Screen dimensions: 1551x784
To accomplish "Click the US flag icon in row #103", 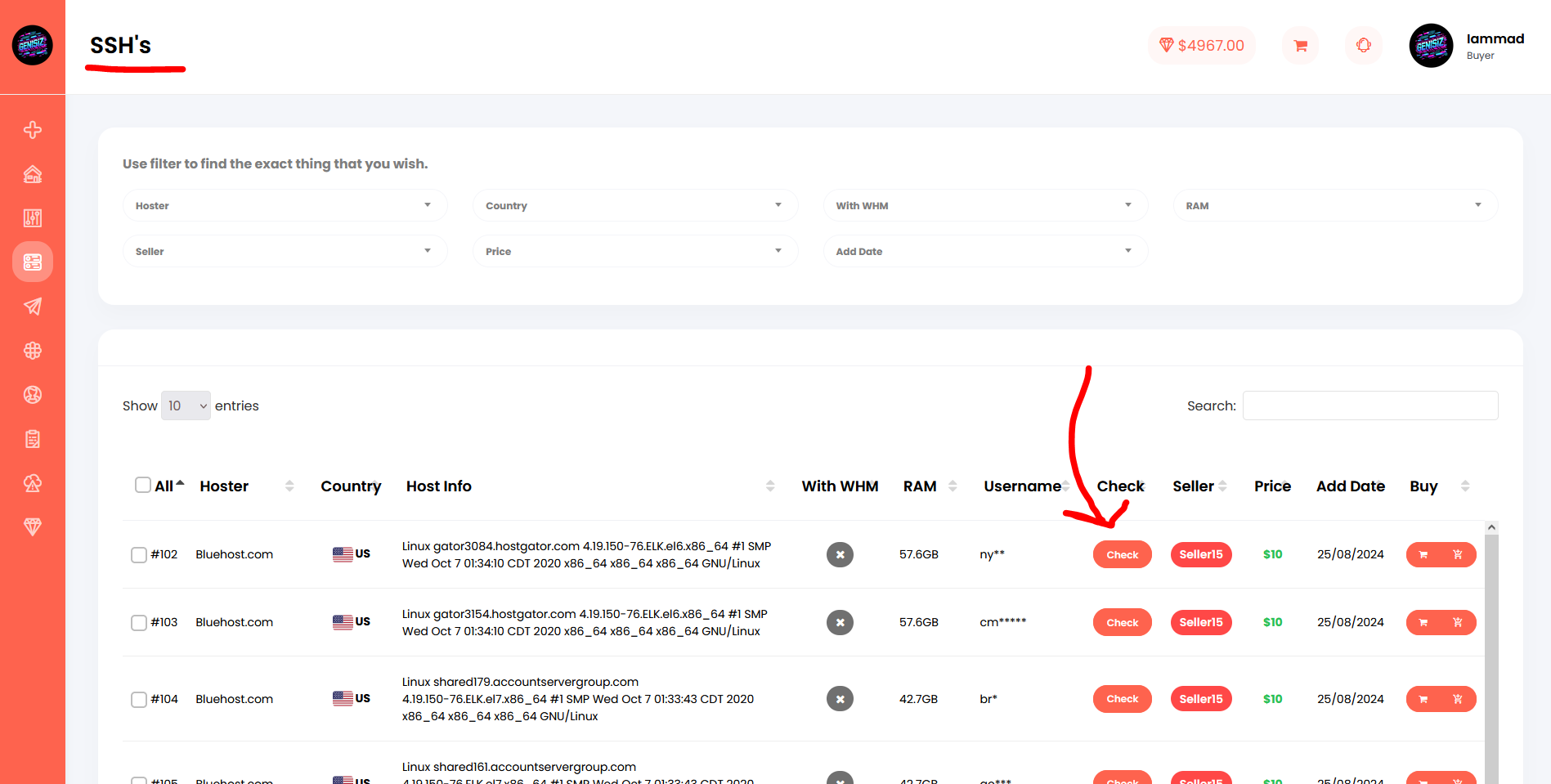I will coord(343,622).
